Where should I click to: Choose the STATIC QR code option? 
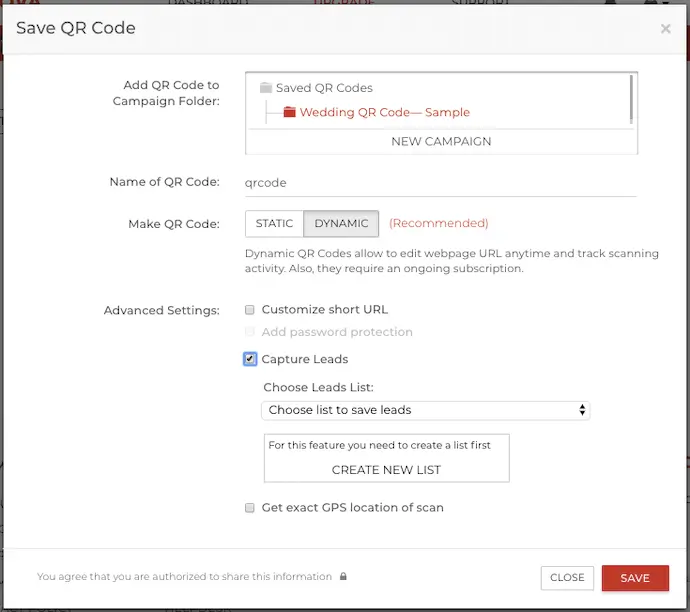274,224
